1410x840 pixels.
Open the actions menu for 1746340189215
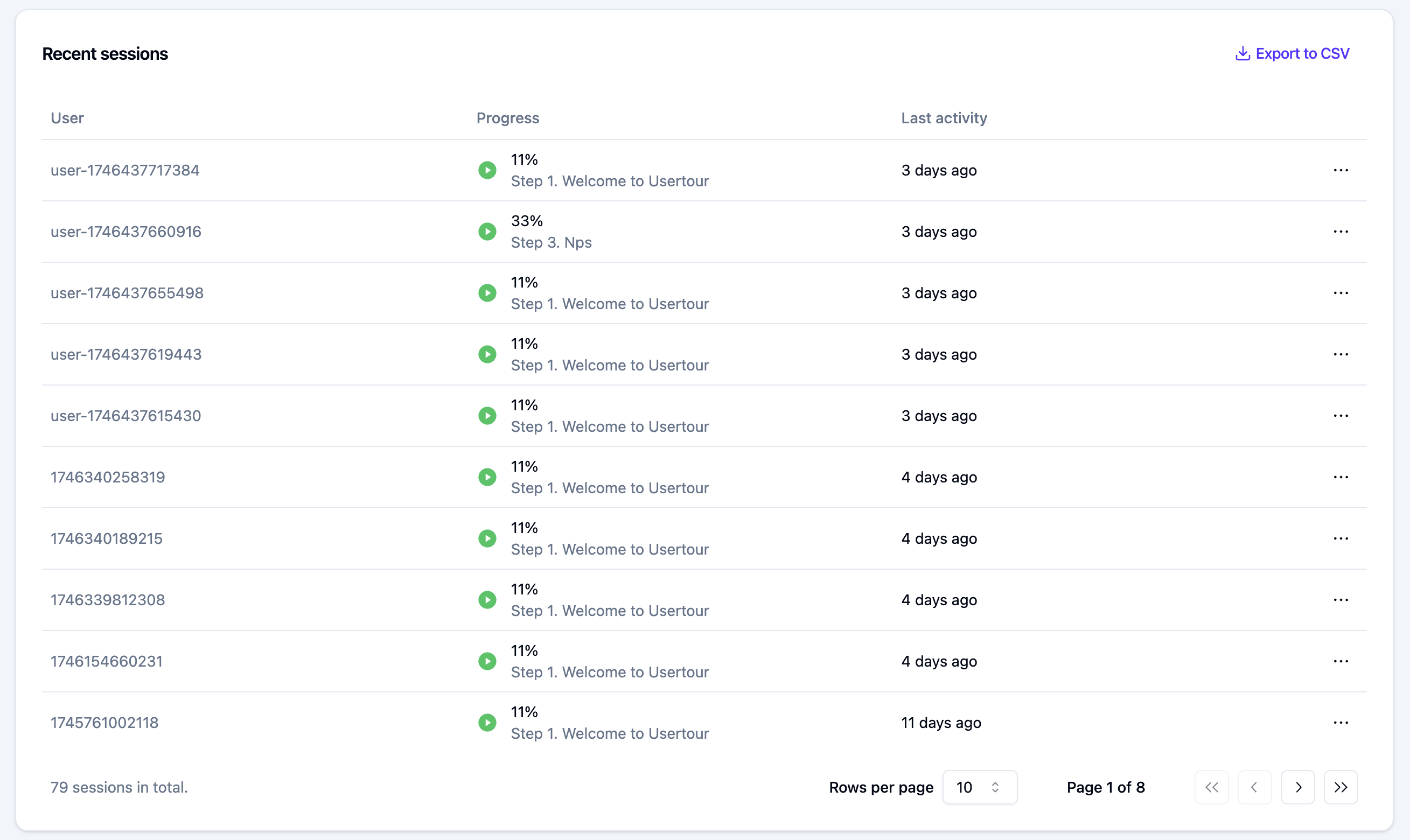coord(1341,538)
